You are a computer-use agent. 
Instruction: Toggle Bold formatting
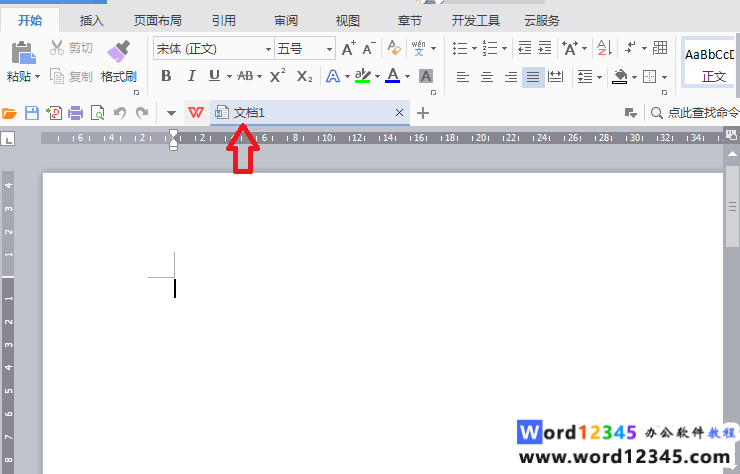[166, 76]
